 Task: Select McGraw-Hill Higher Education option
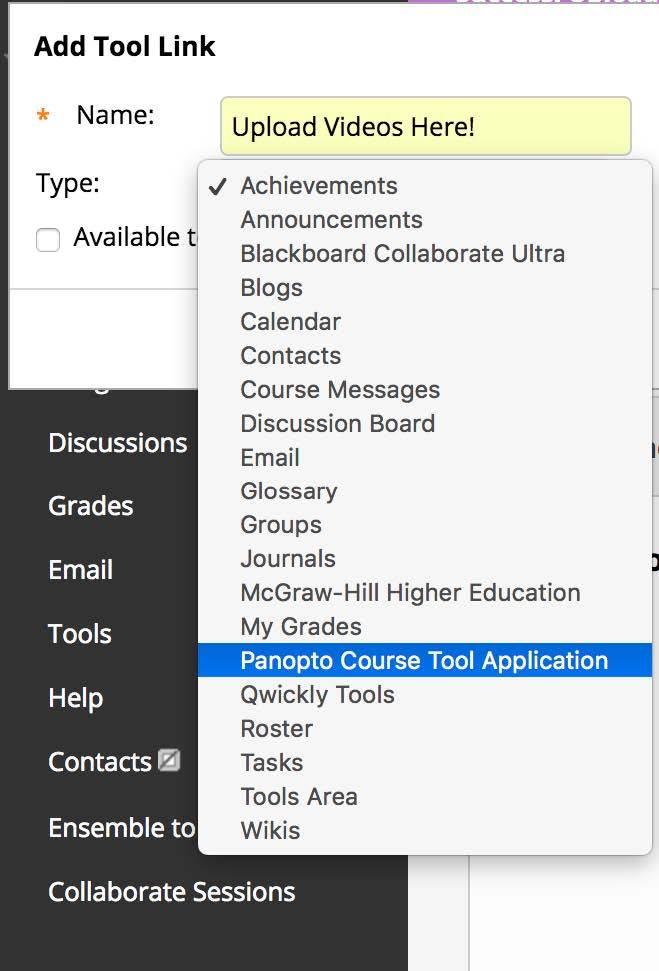tap(410, 592)
